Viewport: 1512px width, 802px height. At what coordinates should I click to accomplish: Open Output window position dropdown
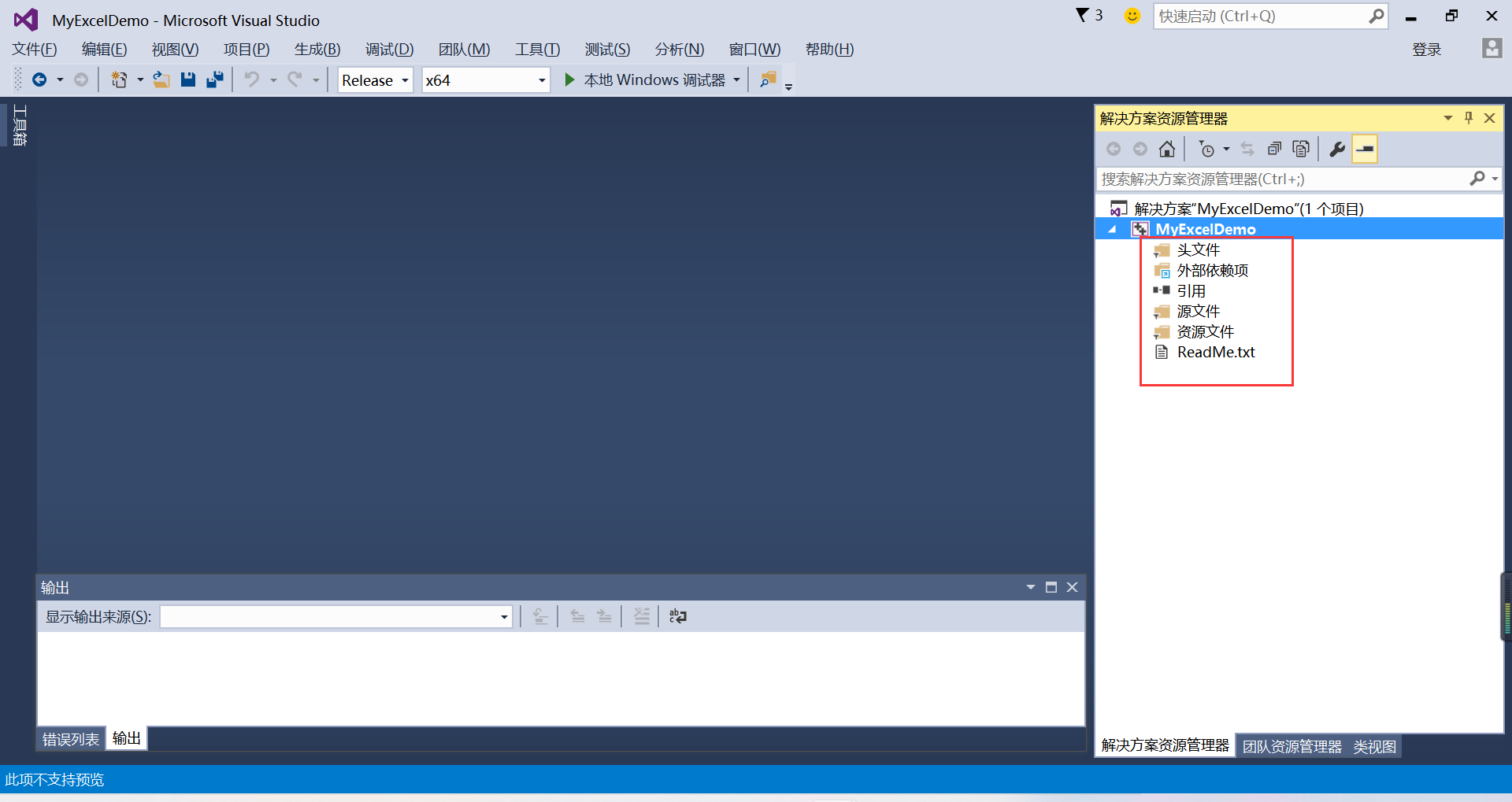pos(1030,587)
